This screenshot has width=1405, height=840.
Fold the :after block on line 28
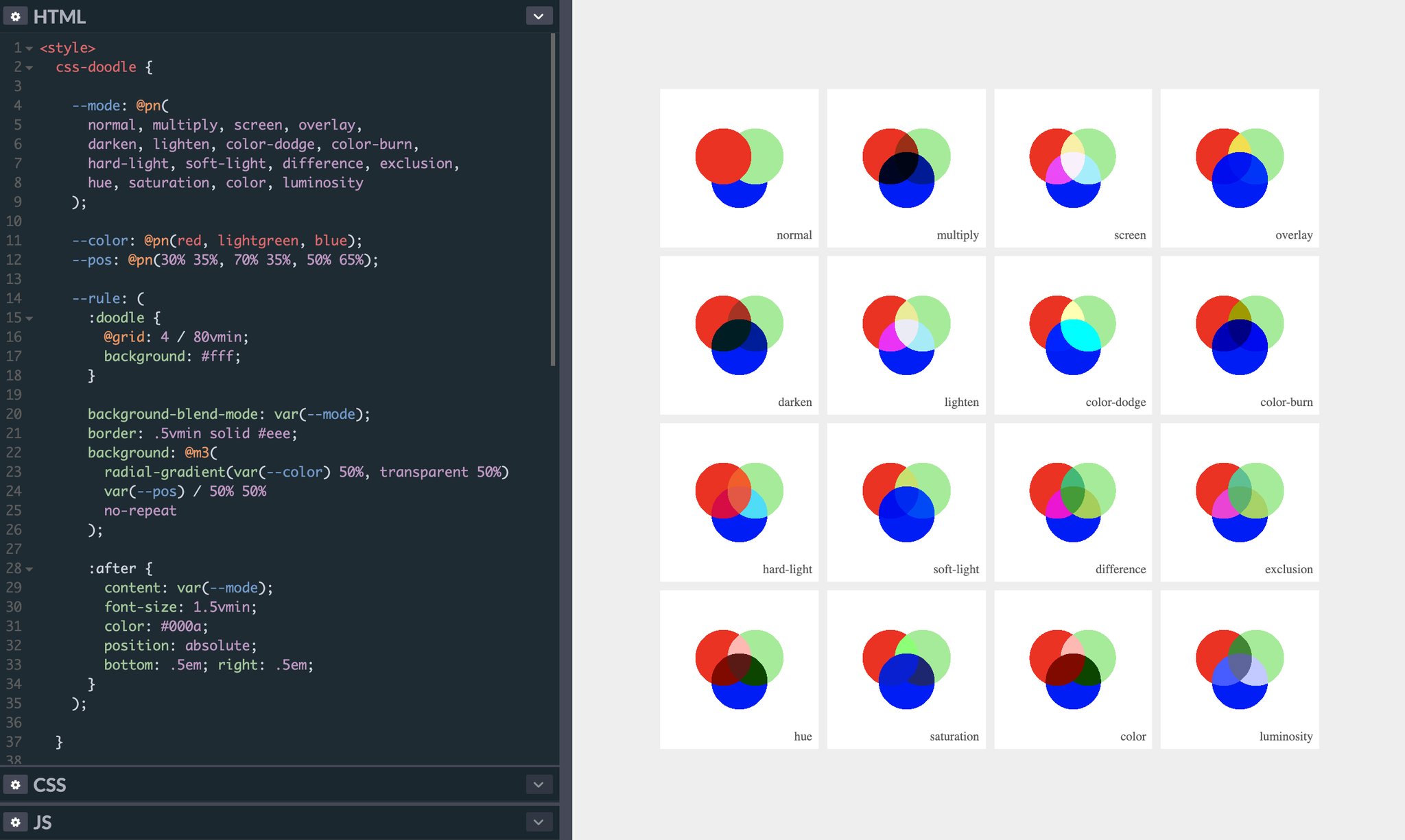(29, 569)
